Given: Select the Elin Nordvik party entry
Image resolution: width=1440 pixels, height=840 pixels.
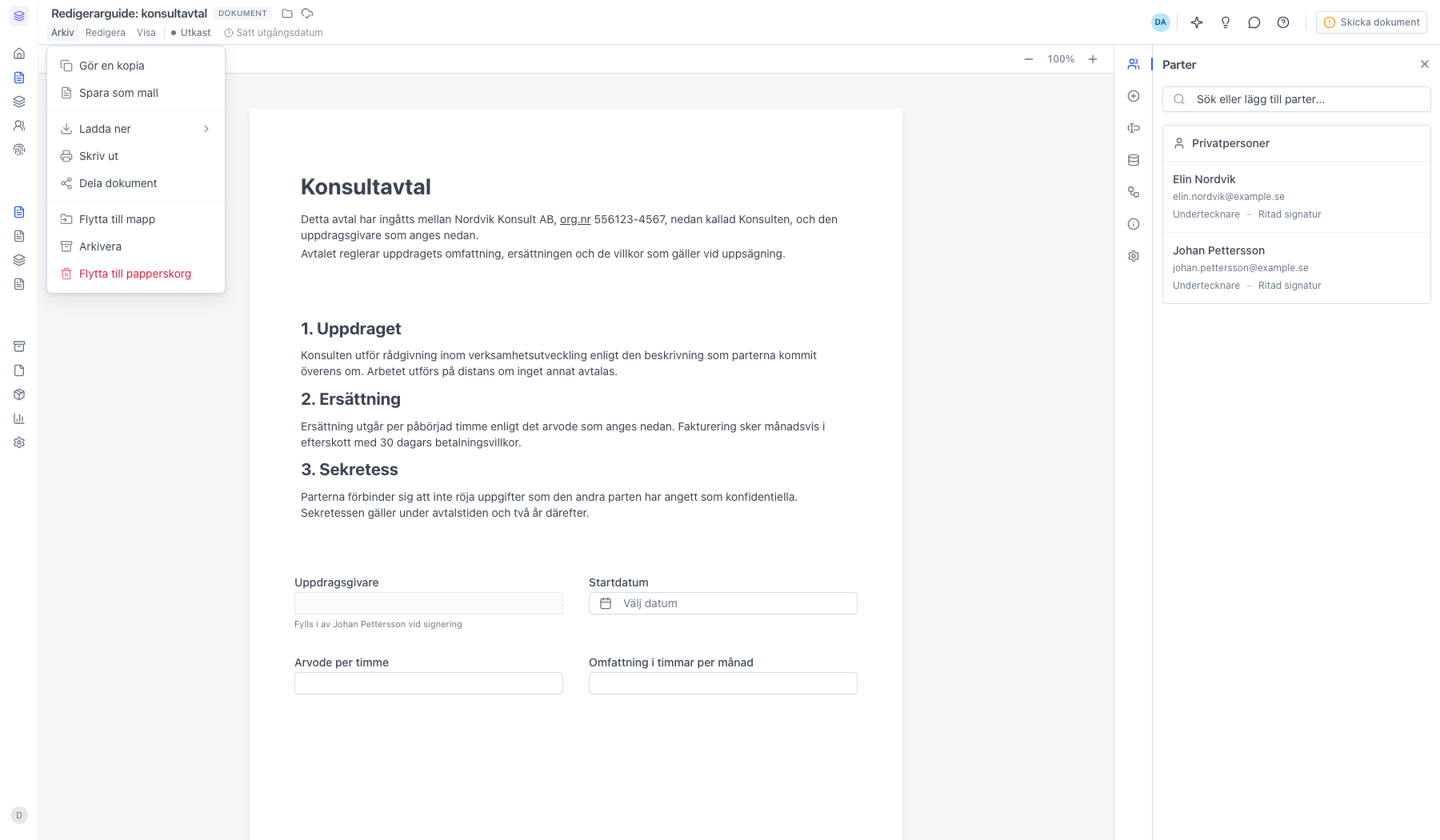Looking at the screenshot, I should [1296, 197].
